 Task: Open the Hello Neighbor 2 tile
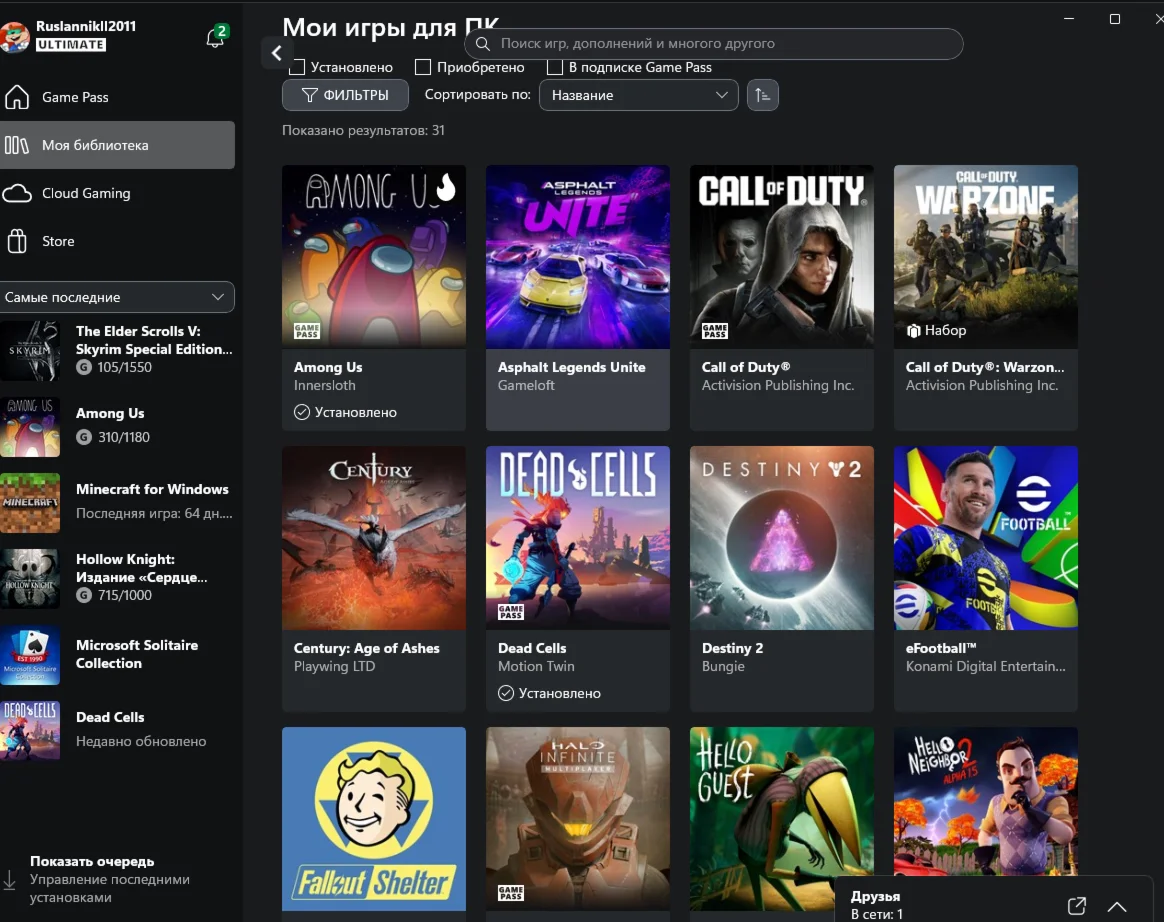click(x=986, y=802)
